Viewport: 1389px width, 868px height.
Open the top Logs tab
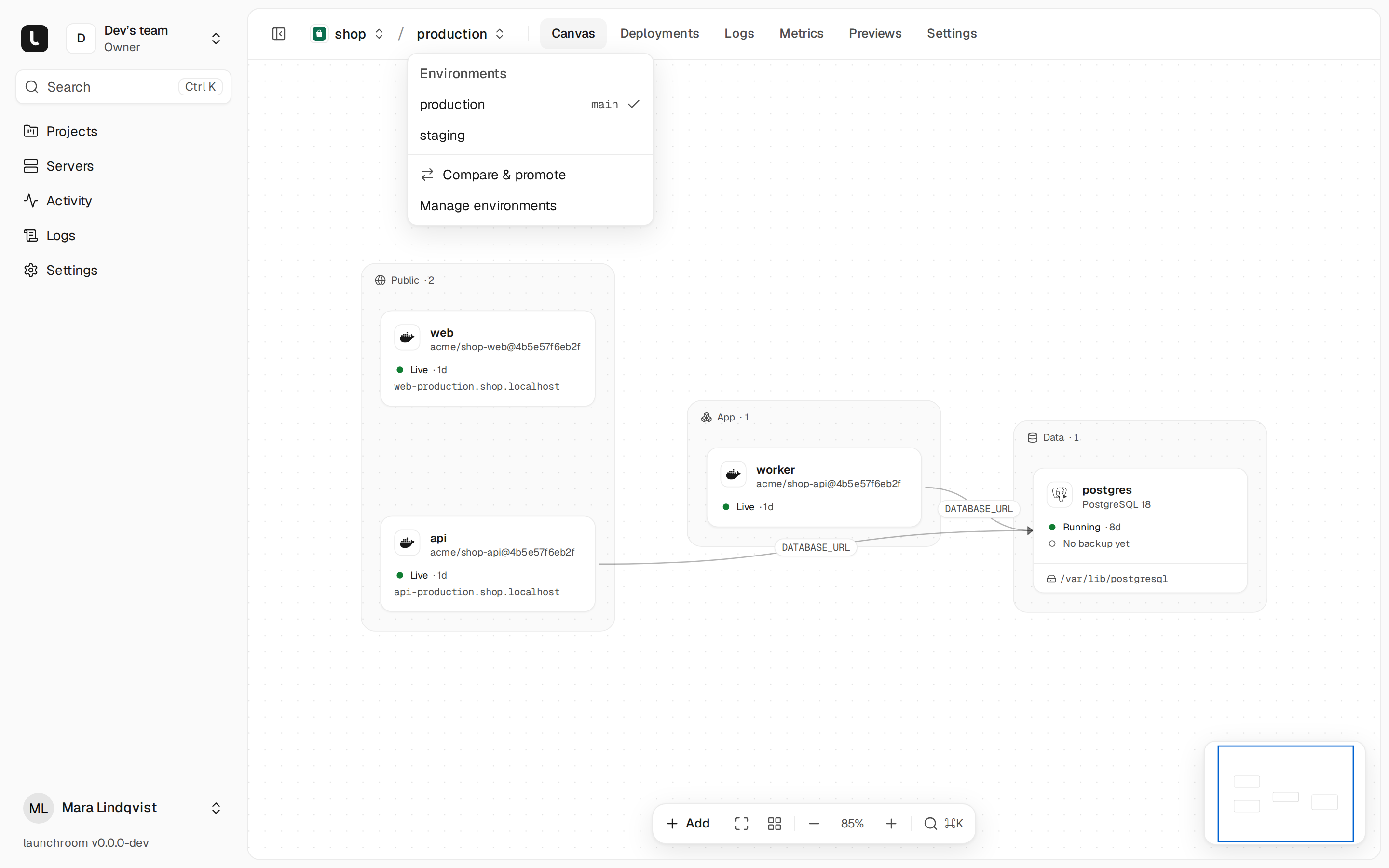(739, 34)
